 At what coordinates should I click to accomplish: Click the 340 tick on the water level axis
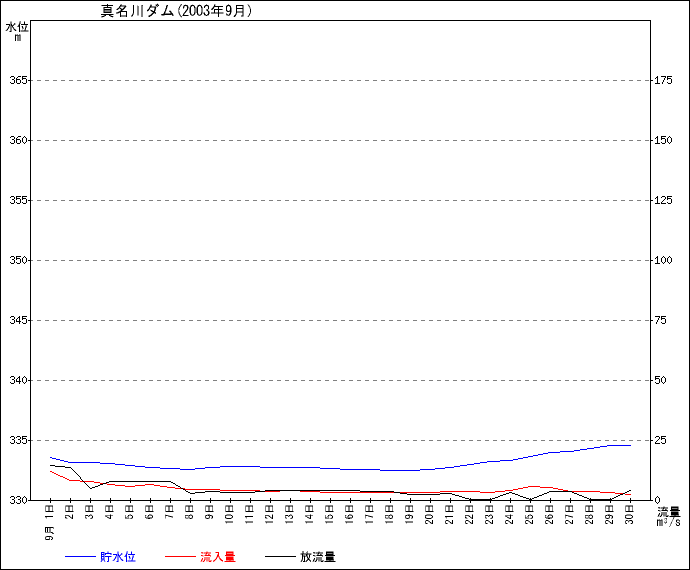[x=19, y=380]
